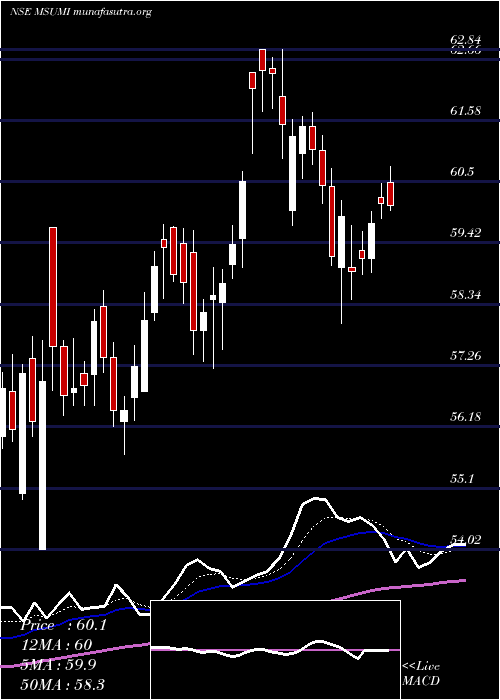Click the <<Live MACD label

(x=421, y=673)
